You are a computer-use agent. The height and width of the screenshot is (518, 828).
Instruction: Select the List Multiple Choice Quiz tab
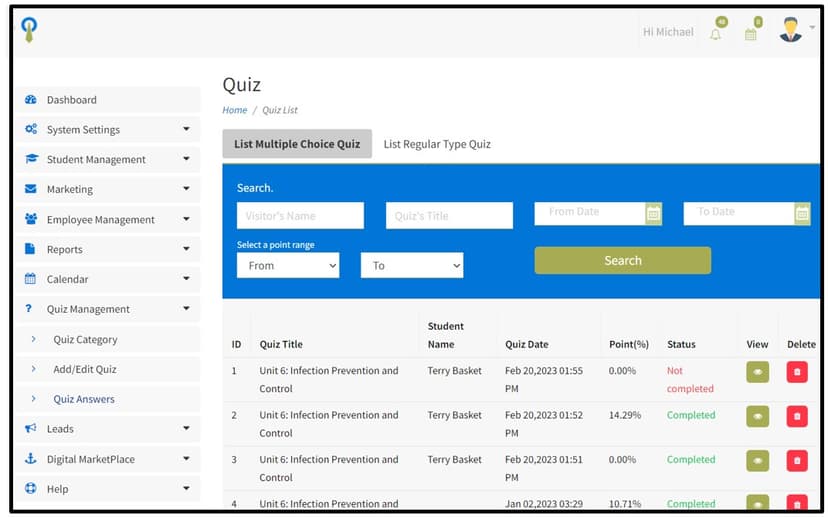(297, 144)
